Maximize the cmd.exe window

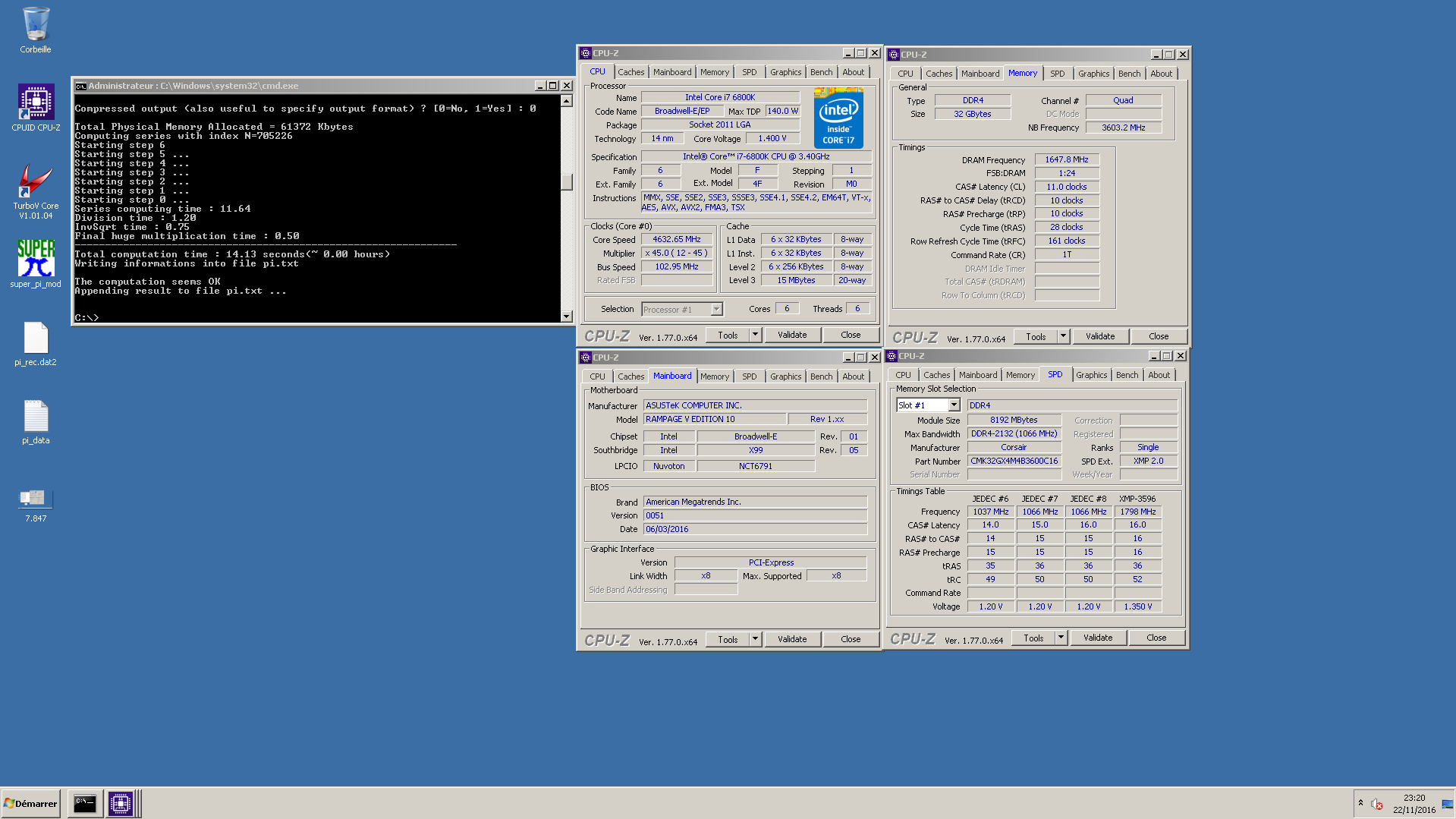click(553, 86)
